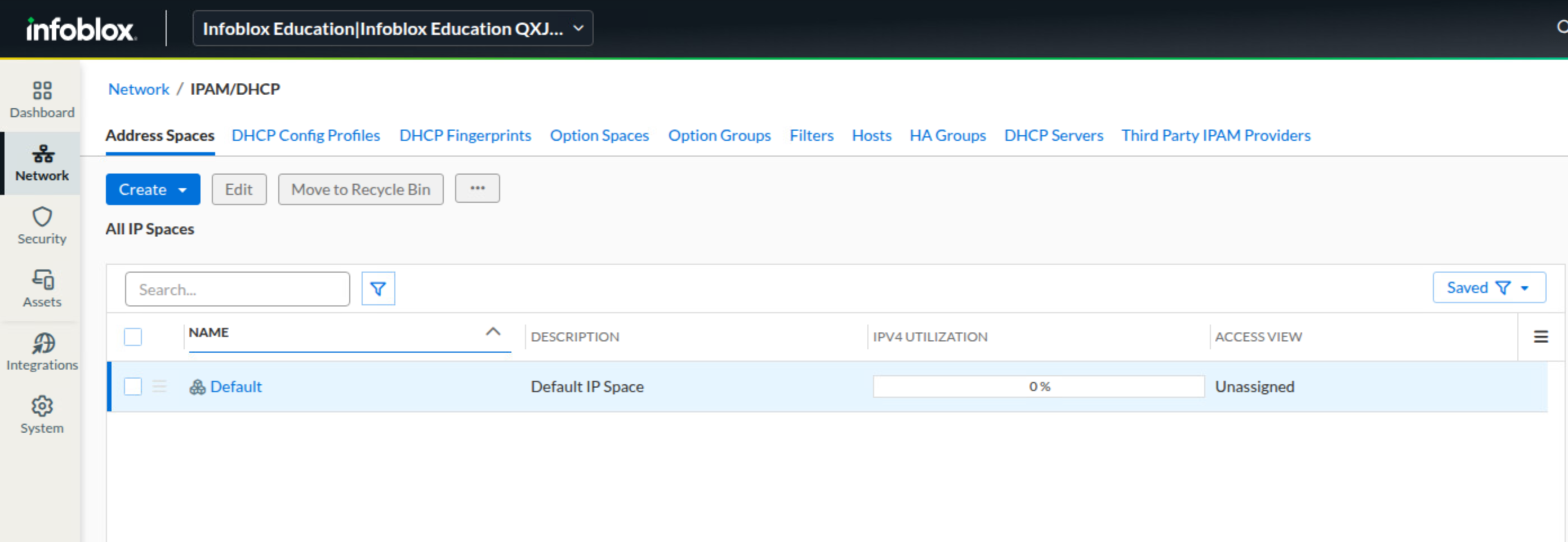Screen dimensions: 1568x542
Task: Follow the Network breadcrumb link
Action: point(139,89)
